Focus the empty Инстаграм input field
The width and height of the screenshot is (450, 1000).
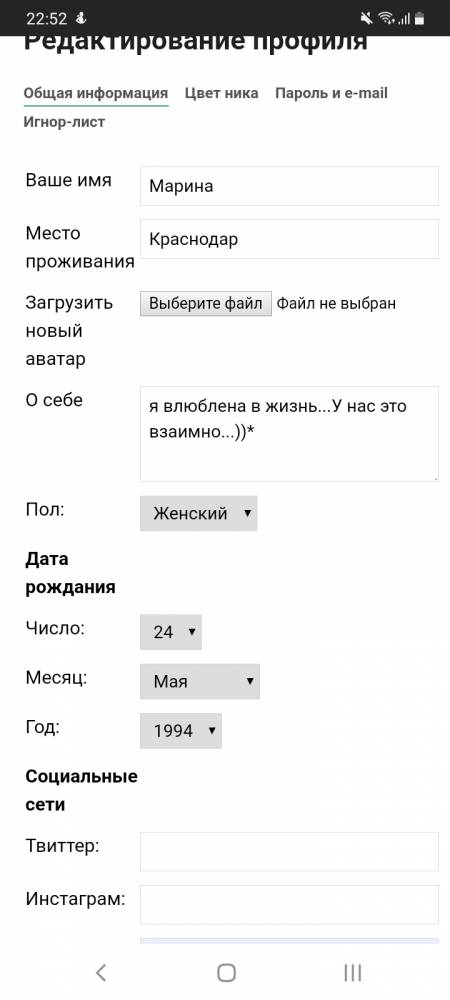click(289, 904)
